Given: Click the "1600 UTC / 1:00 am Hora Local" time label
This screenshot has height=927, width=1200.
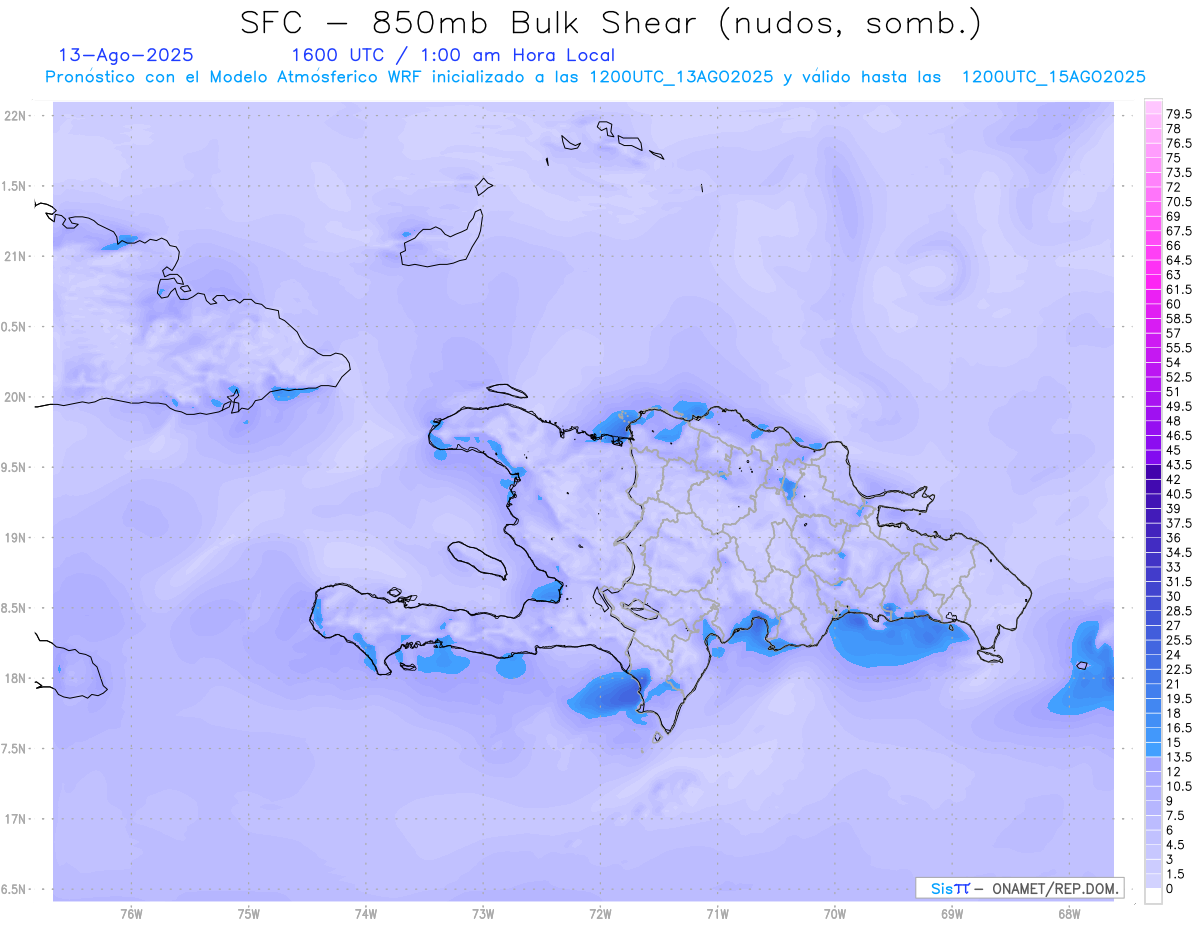Looking at the screenshot, I should coord(453,55).
